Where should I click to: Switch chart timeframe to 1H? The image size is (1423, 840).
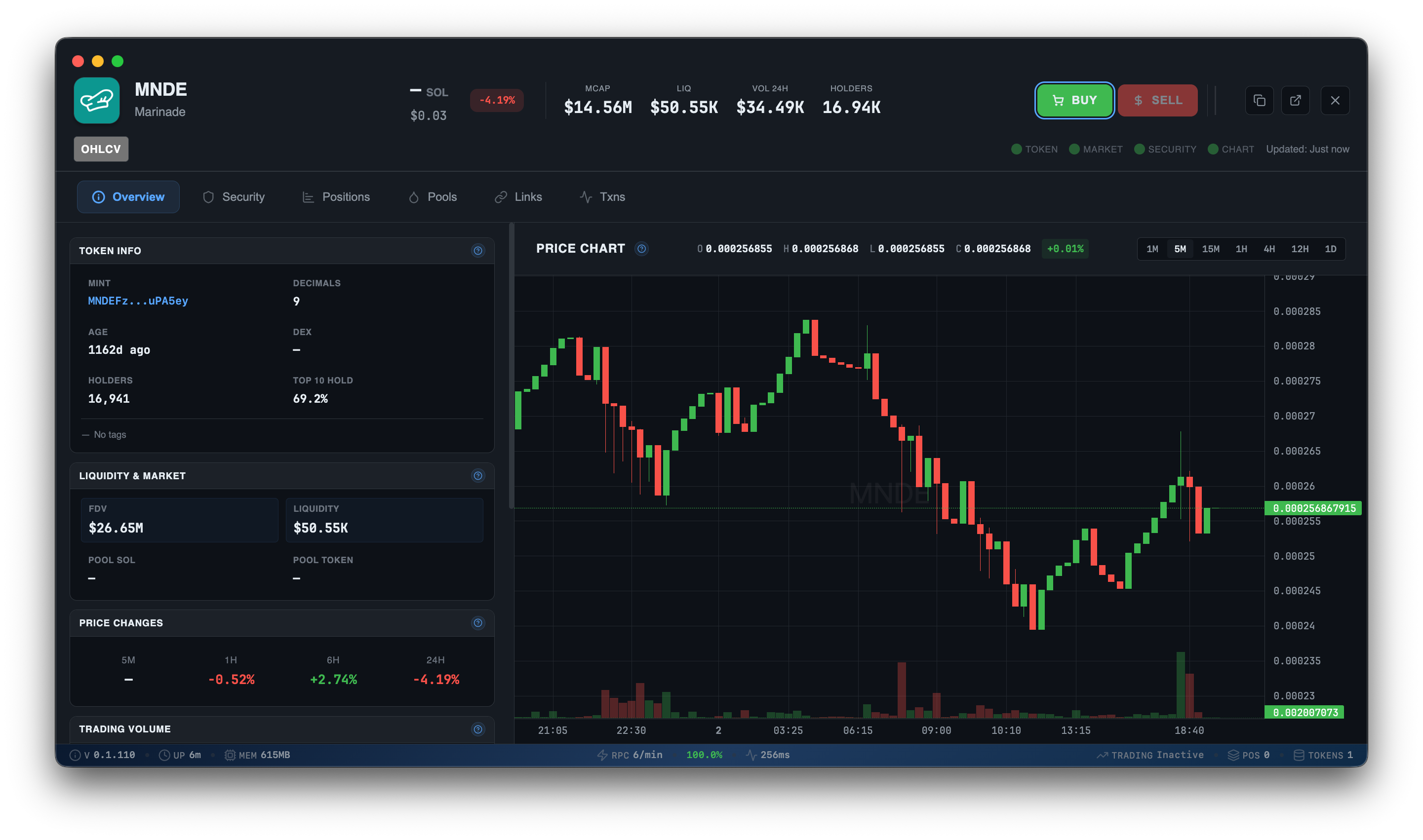tap(1242, 249)
